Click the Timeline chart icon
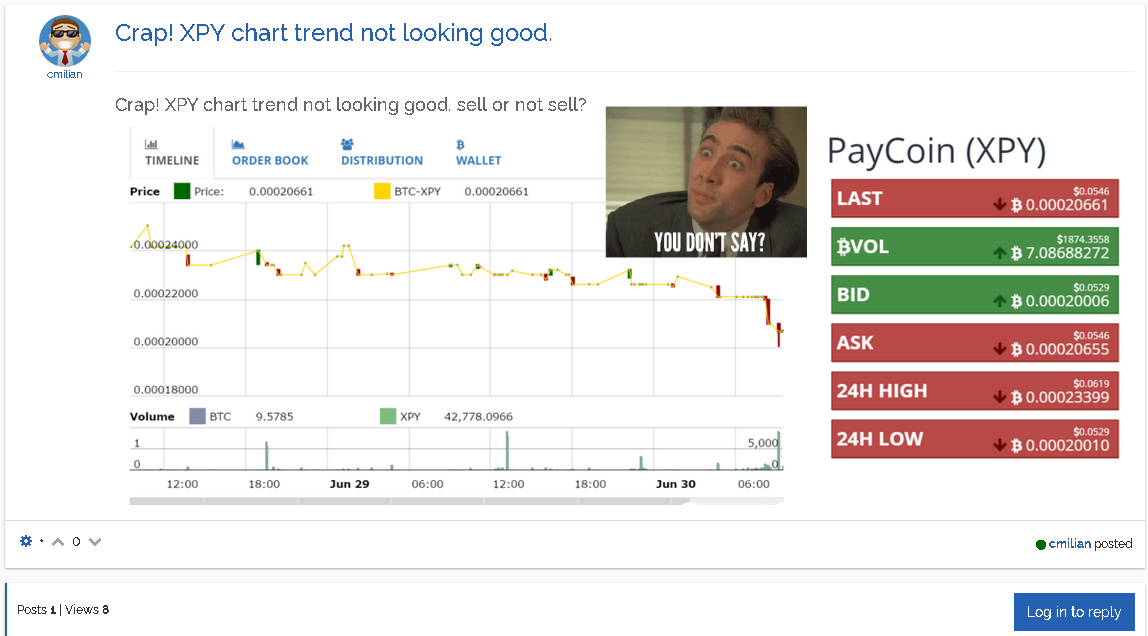The image size is (1148, 636). pos(151,144)
